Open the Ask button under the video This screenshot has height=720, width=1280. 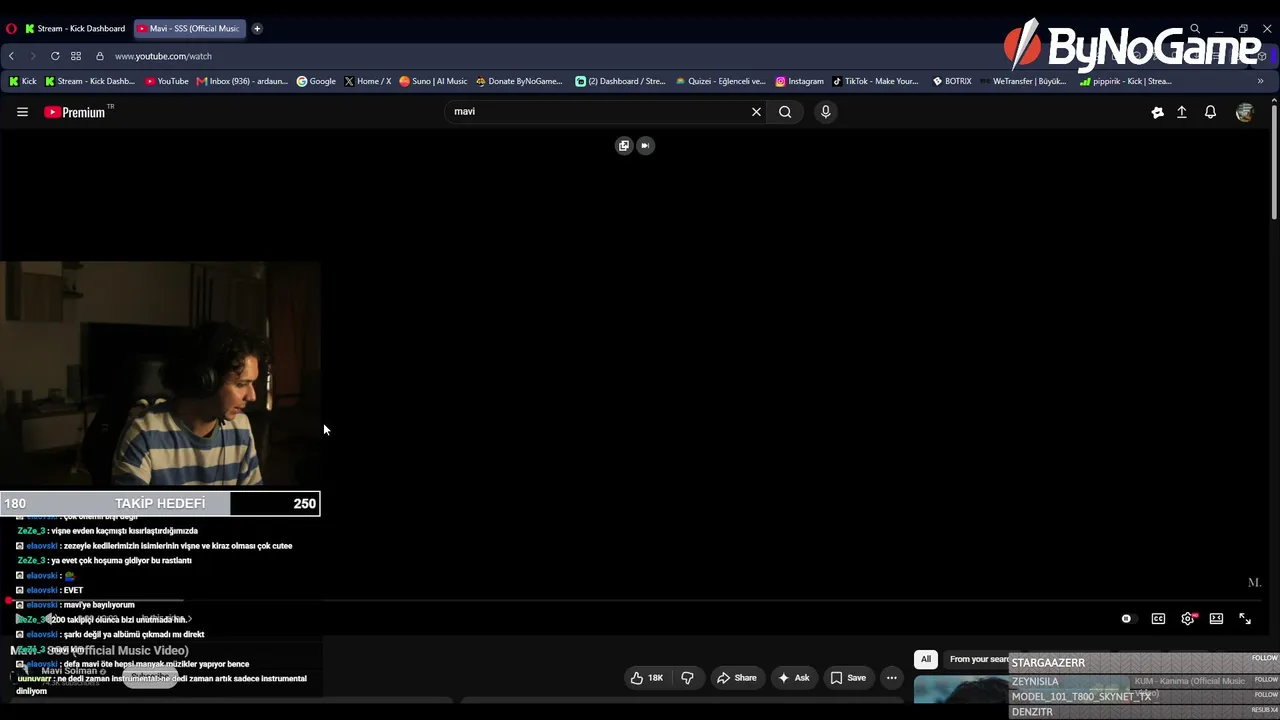tap(793, 678)
